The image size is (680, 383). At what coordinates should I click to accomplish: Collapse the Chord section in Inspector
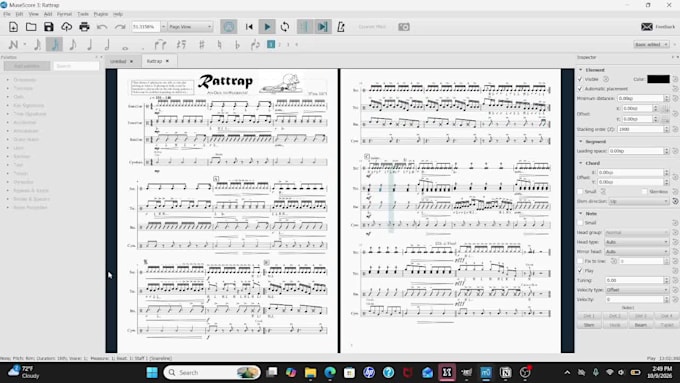click(581, 163)
